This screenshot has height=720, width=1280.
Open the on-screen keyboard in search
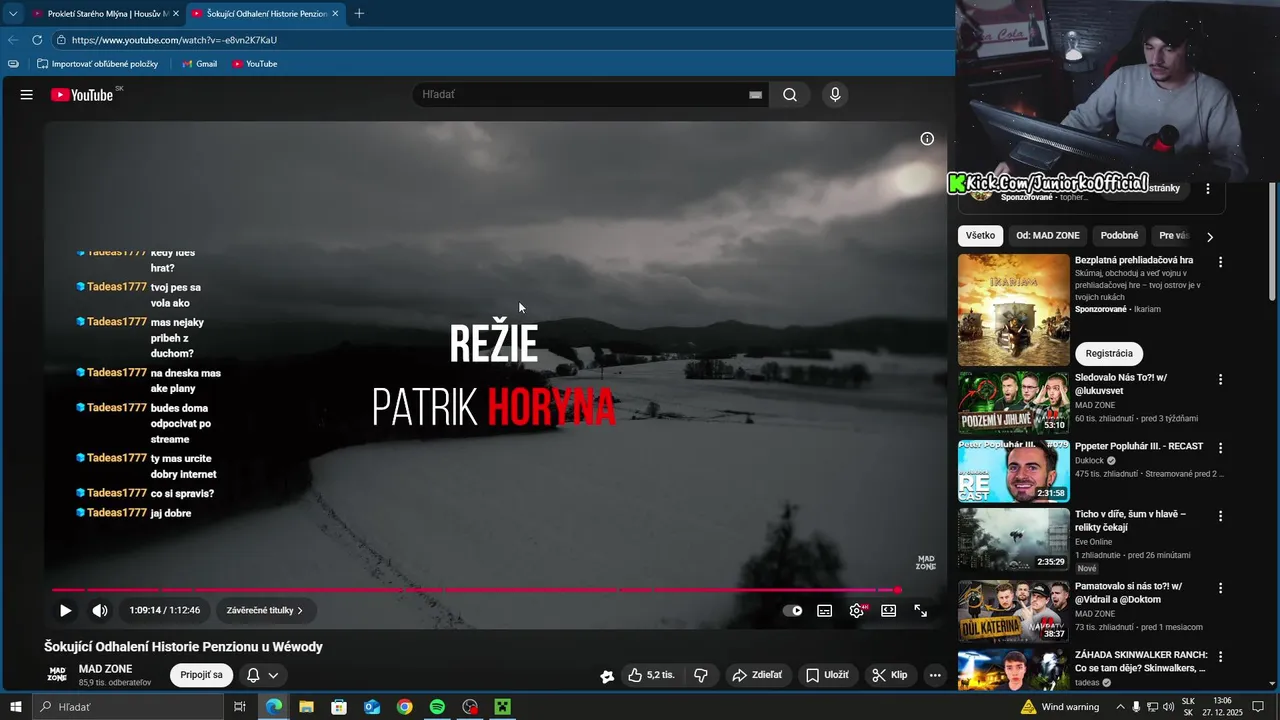pos(755,95)
